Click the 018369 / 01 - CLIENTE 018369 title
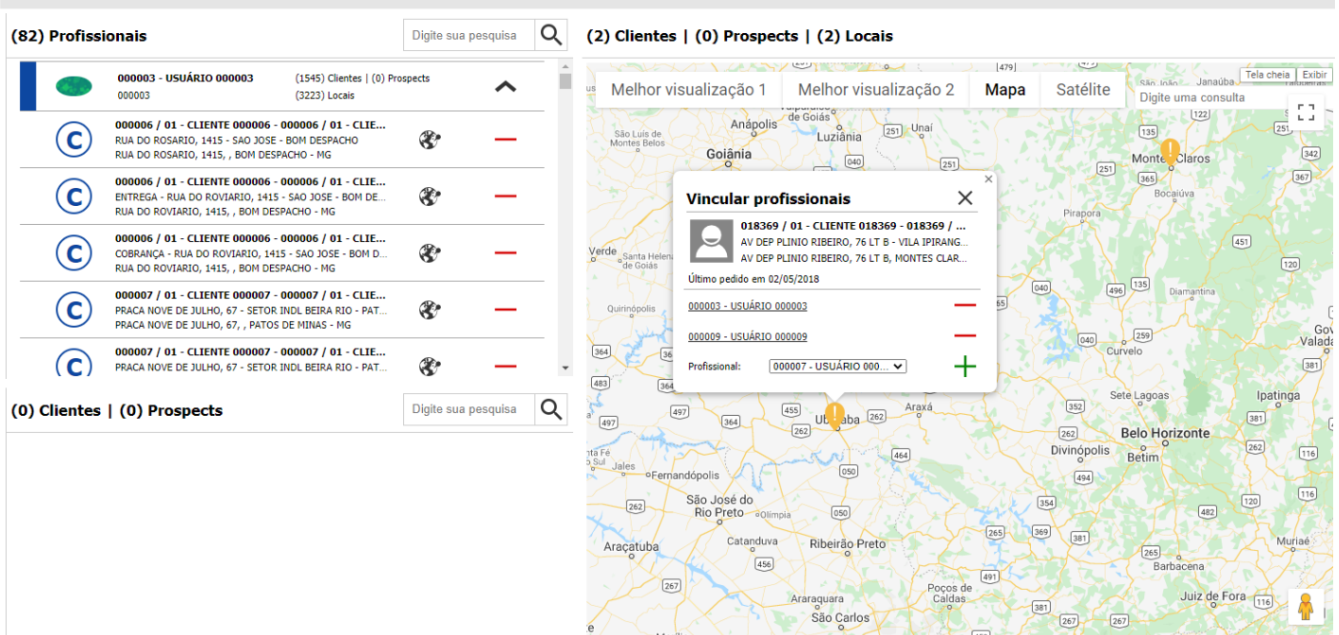This screenshot has height=635, width=1339. pos(854,226)
